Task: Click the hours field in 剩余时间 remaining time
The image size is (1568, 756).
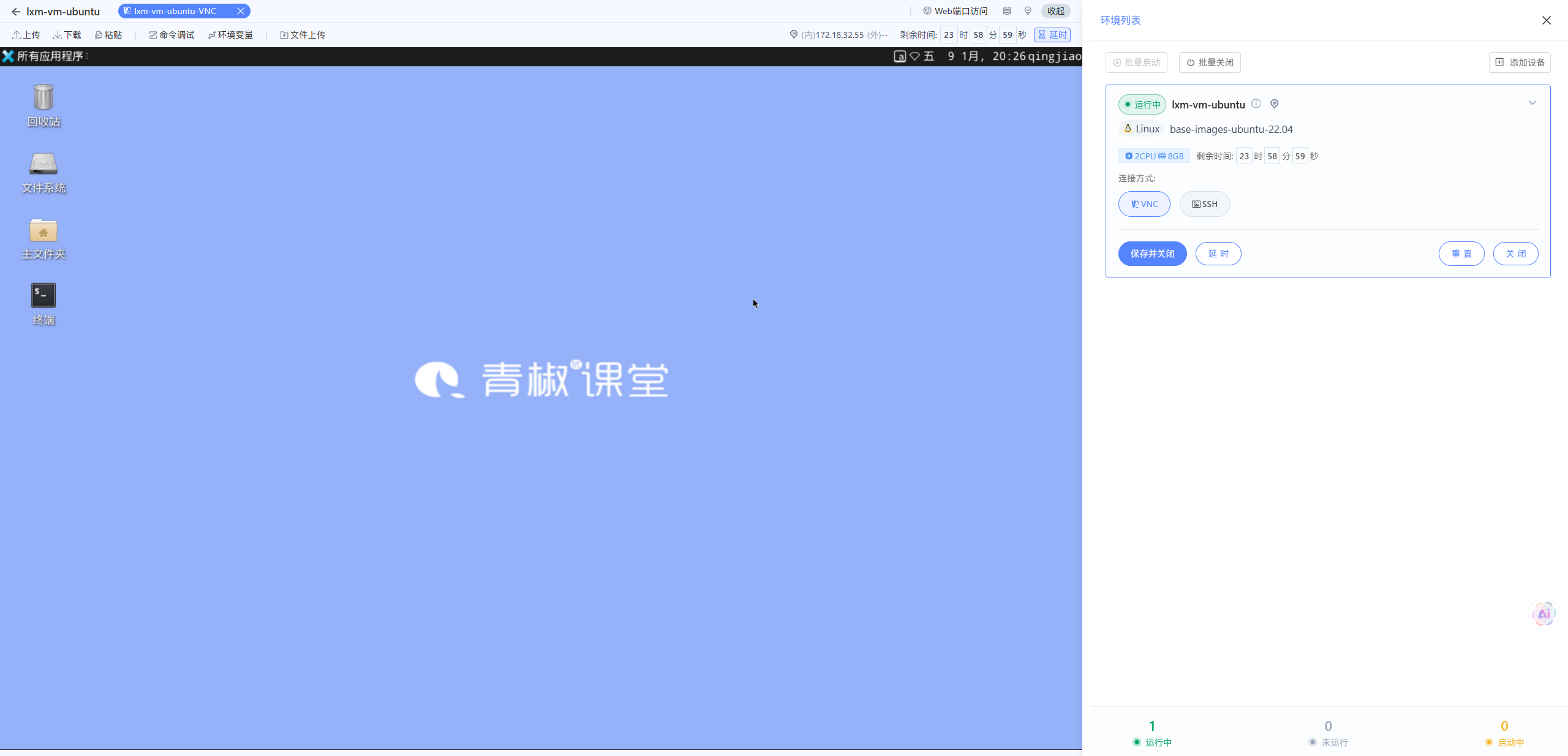Action: (1244, 156)
